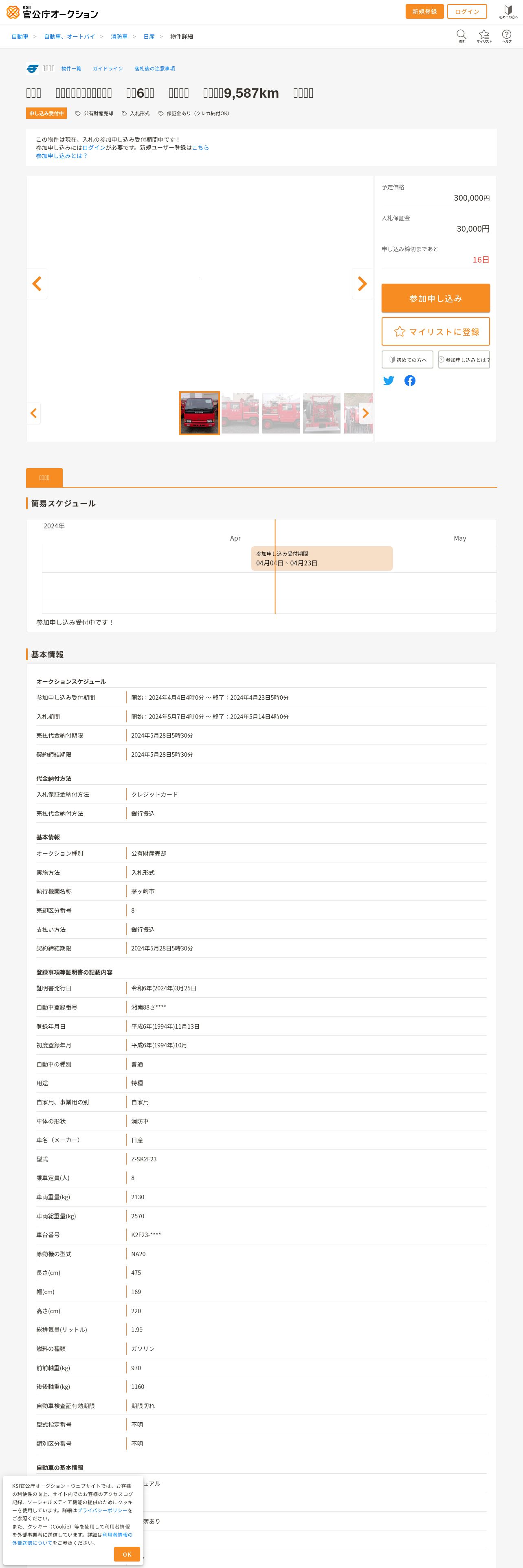This screenshot has width=523, height=1568.
Task: Click the small 初めての方へ button
Action: click(x=407, y=360)
